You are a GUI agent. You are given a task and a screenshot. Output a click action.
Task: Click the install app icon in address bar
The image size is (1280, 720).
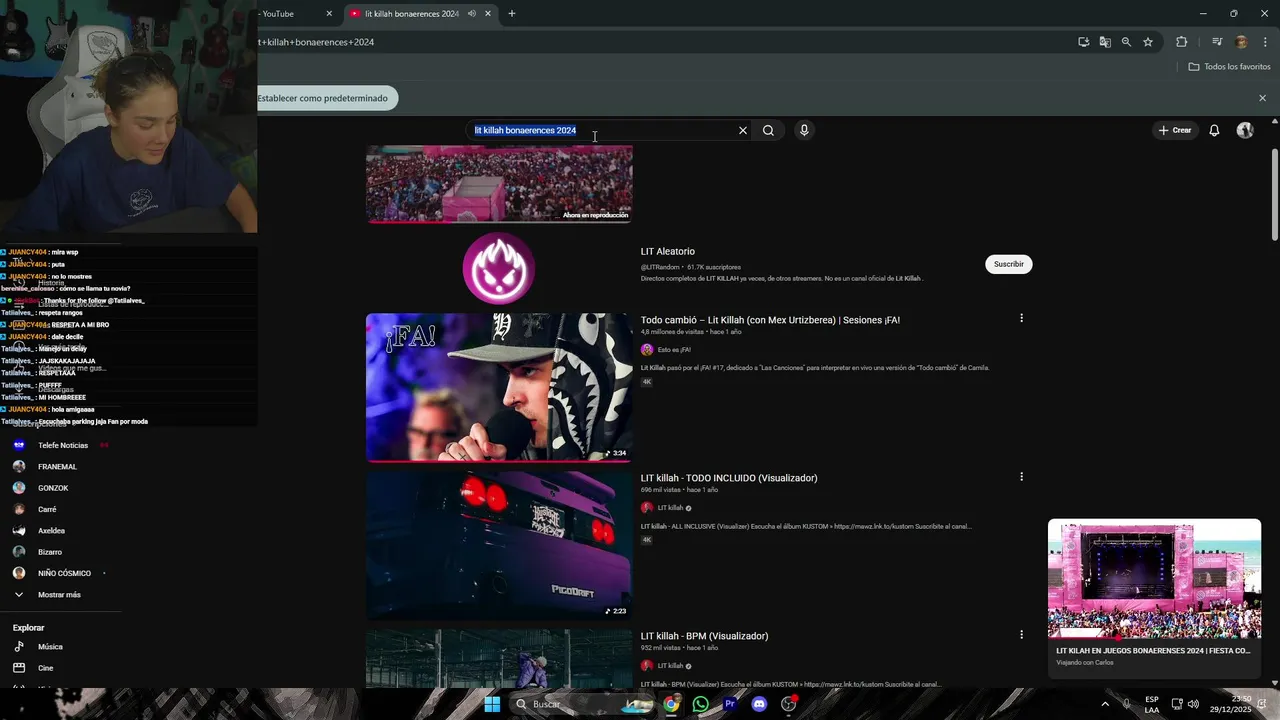(1084, 42)
